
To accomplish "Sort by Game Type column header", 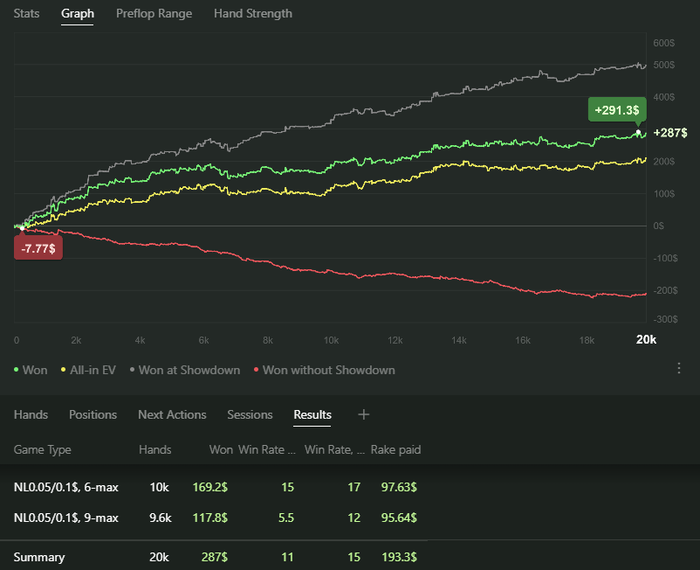I will click(x=42, y=449).
